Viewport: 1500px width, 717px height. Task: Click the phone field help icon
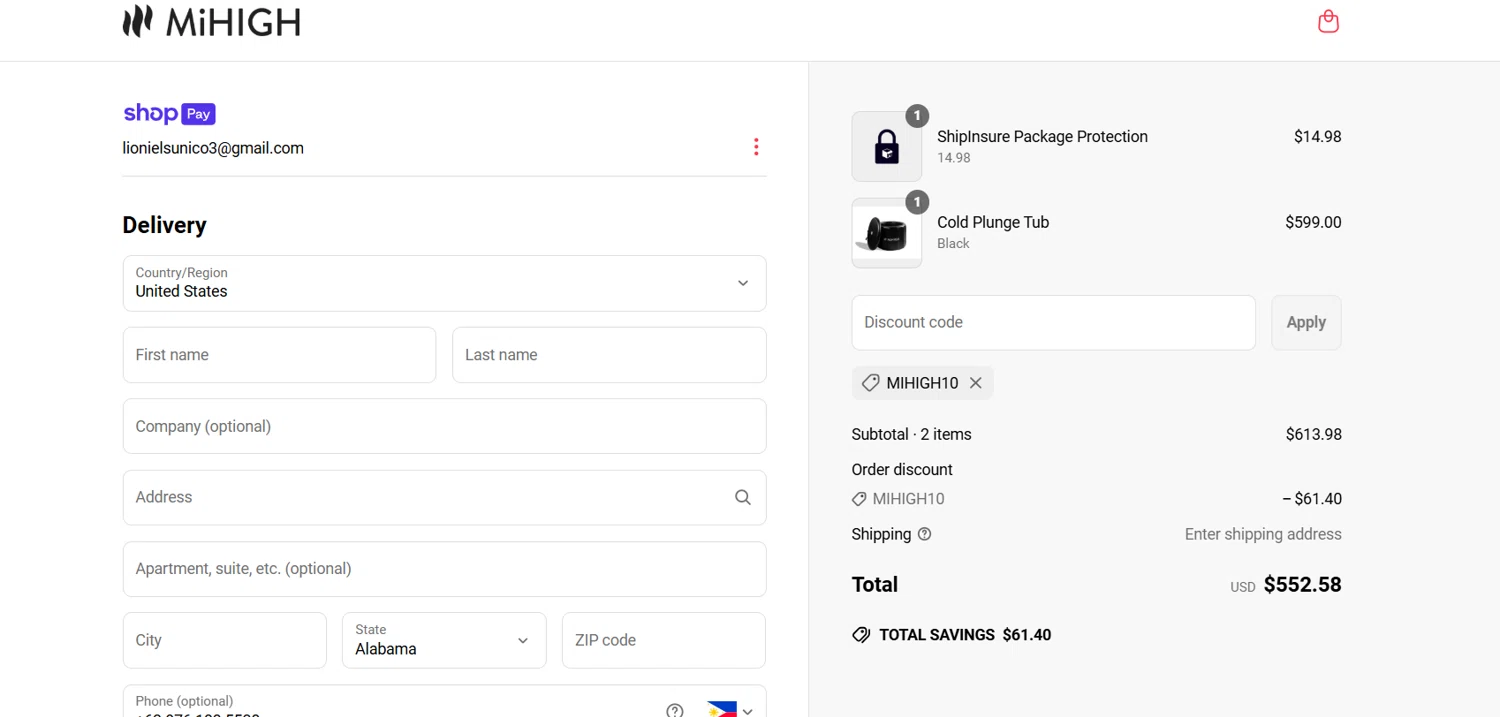coord(675,710)
